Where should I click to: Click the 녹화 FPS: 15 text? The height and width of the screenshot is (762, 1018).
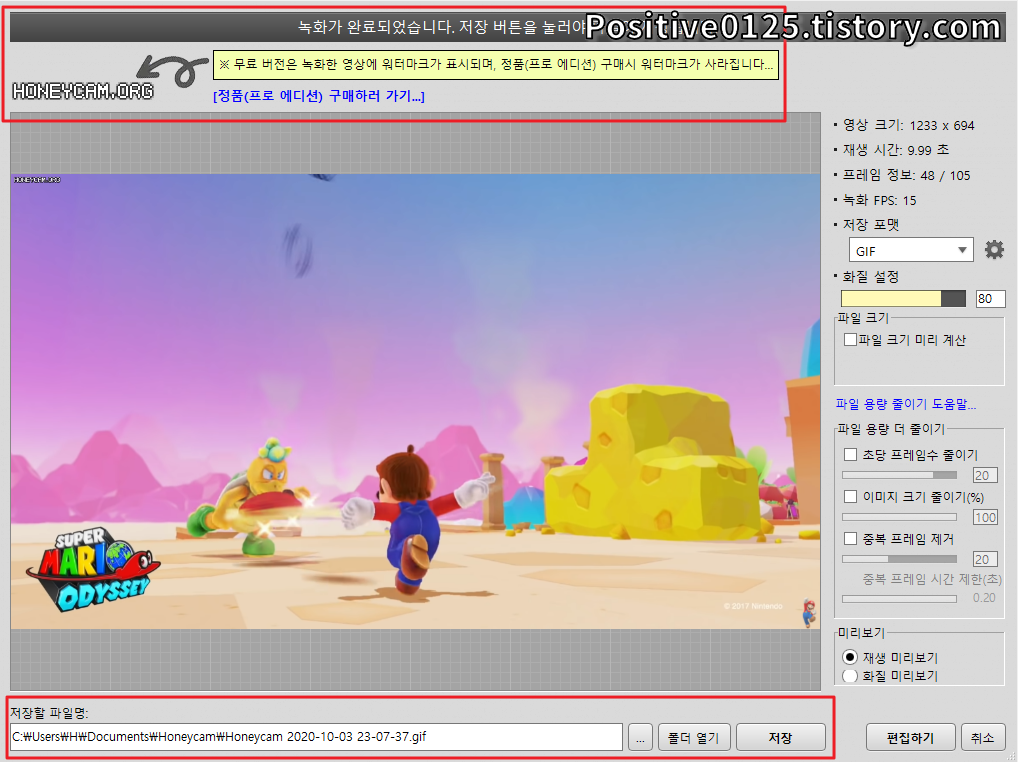(879, 200)
